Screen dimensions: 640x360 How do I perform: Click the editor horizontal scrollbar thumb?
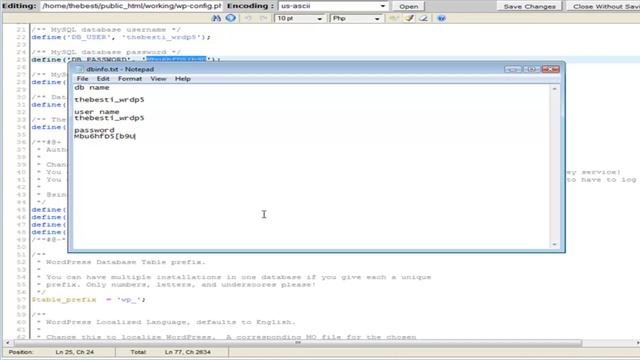(x=298, y=343)
